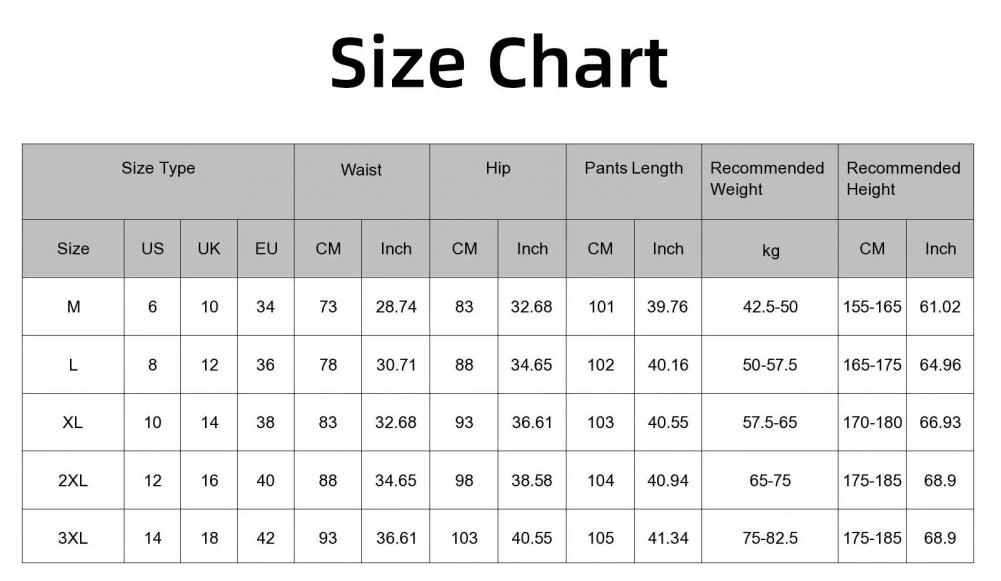Select the M size row label

click(x=73, y=307)
